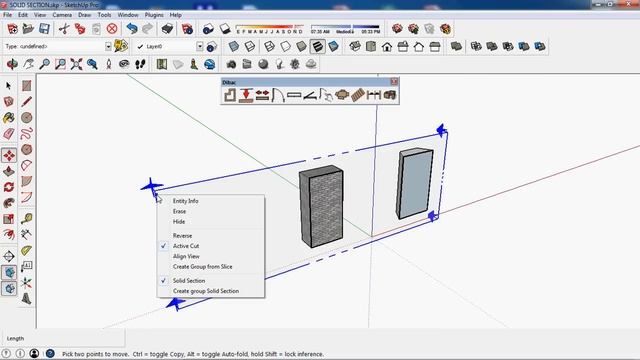Choose the Eraser tool
The image size is (640, 360).
coord(9,133)
